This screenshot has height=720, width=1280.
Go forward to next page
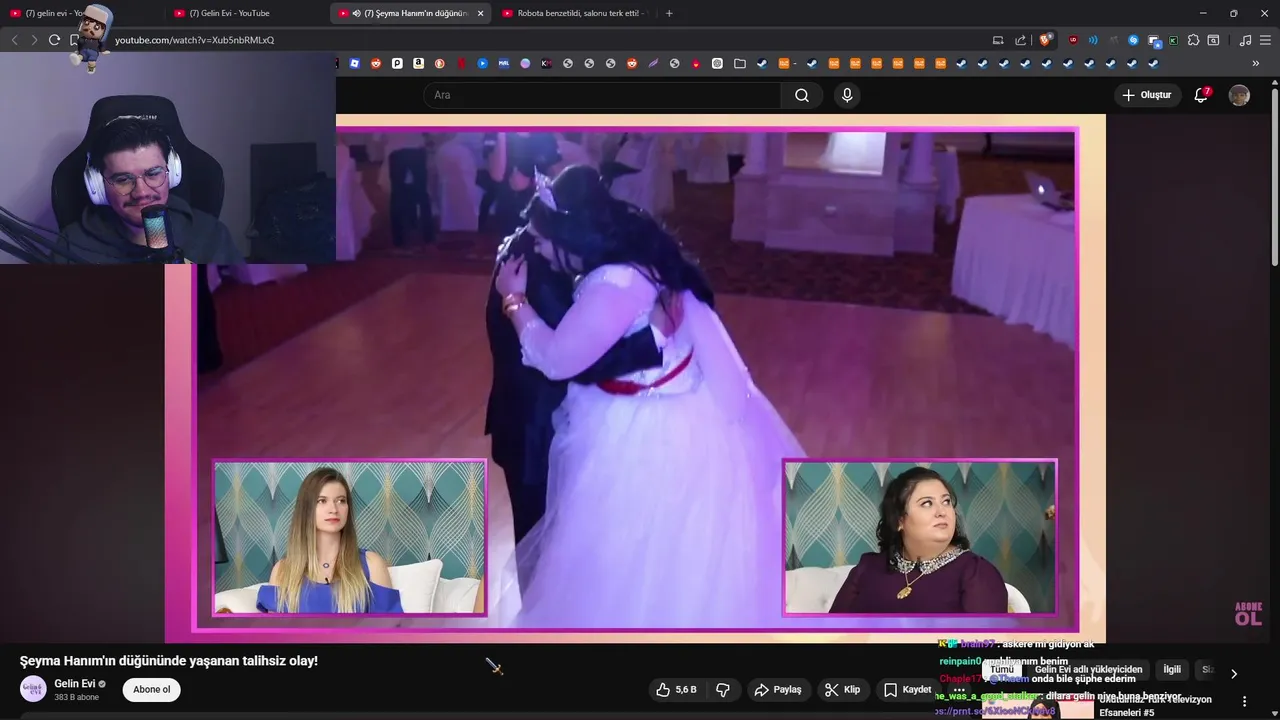tap(34, 40)
